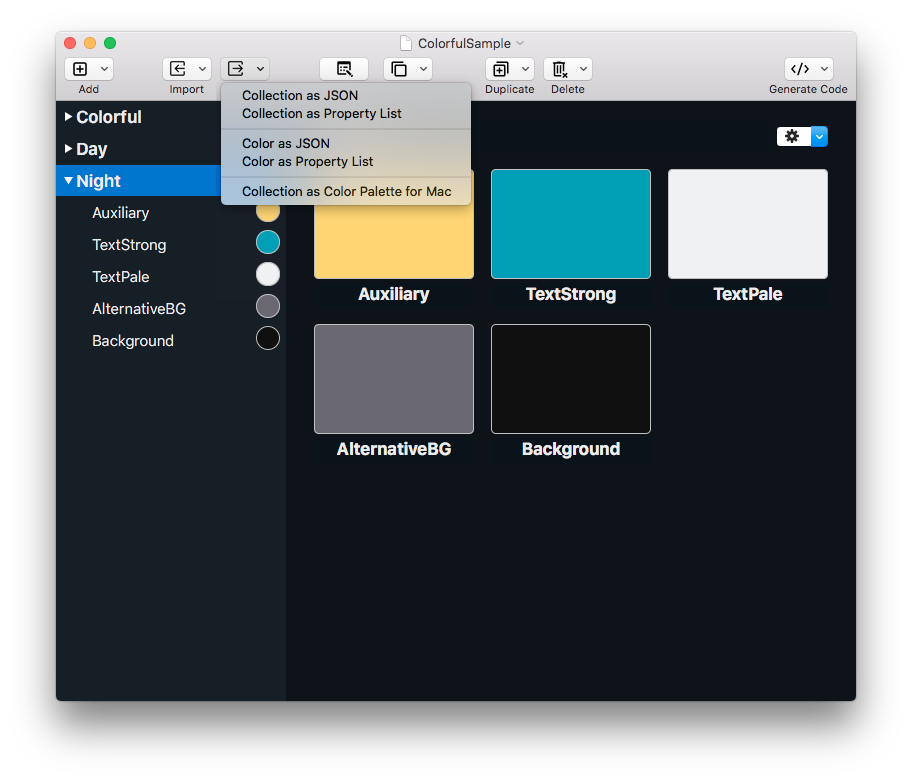
Task: Open the blue dropdown beside the gear button
Action: pyautogui.click(x=819, y=136)
